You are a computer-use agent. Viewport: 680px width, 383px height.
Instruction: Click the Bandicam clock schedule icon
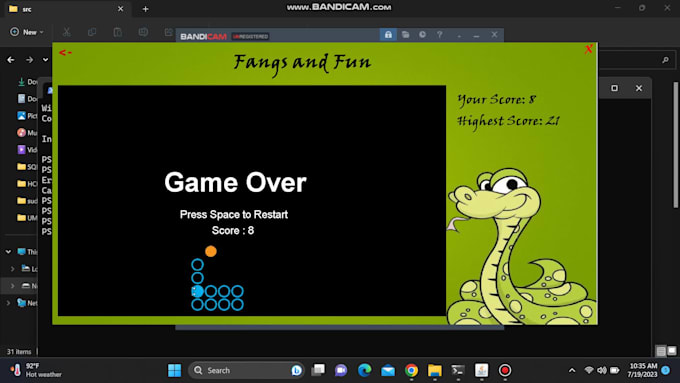coord(422,35)
